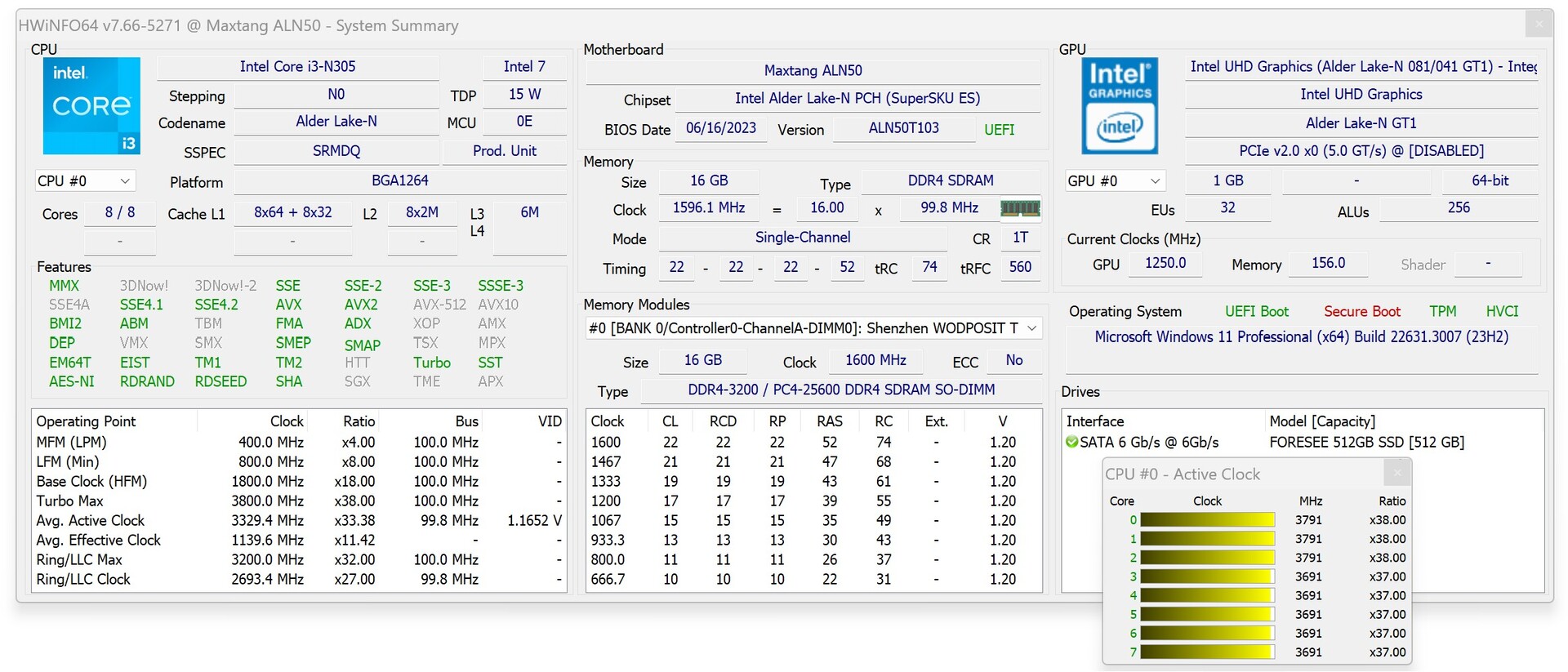Close the System Summary window
1568x672 pixels.
pos(1539,24)
